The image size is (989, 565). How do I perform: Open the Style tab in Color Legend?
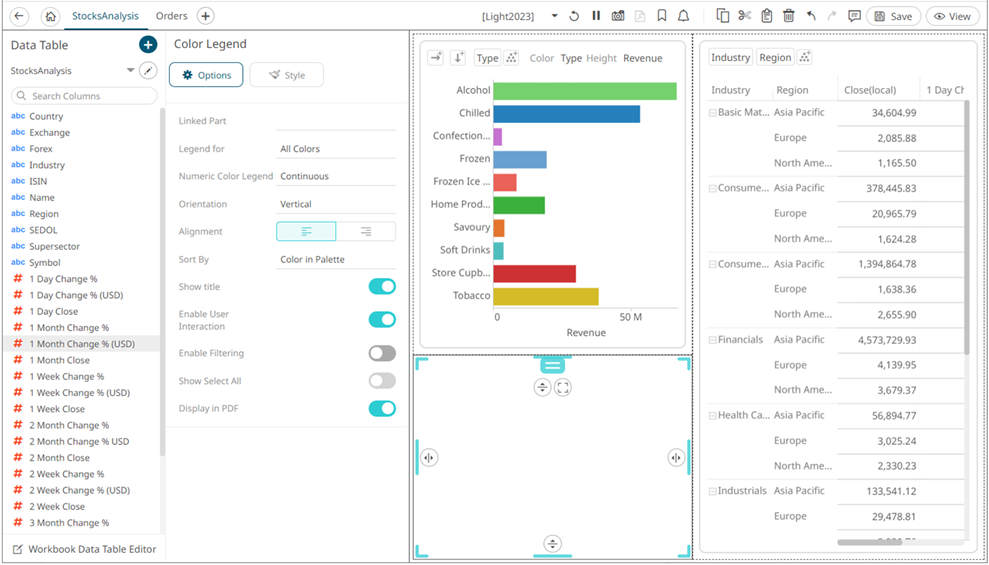tap(286, 75)
